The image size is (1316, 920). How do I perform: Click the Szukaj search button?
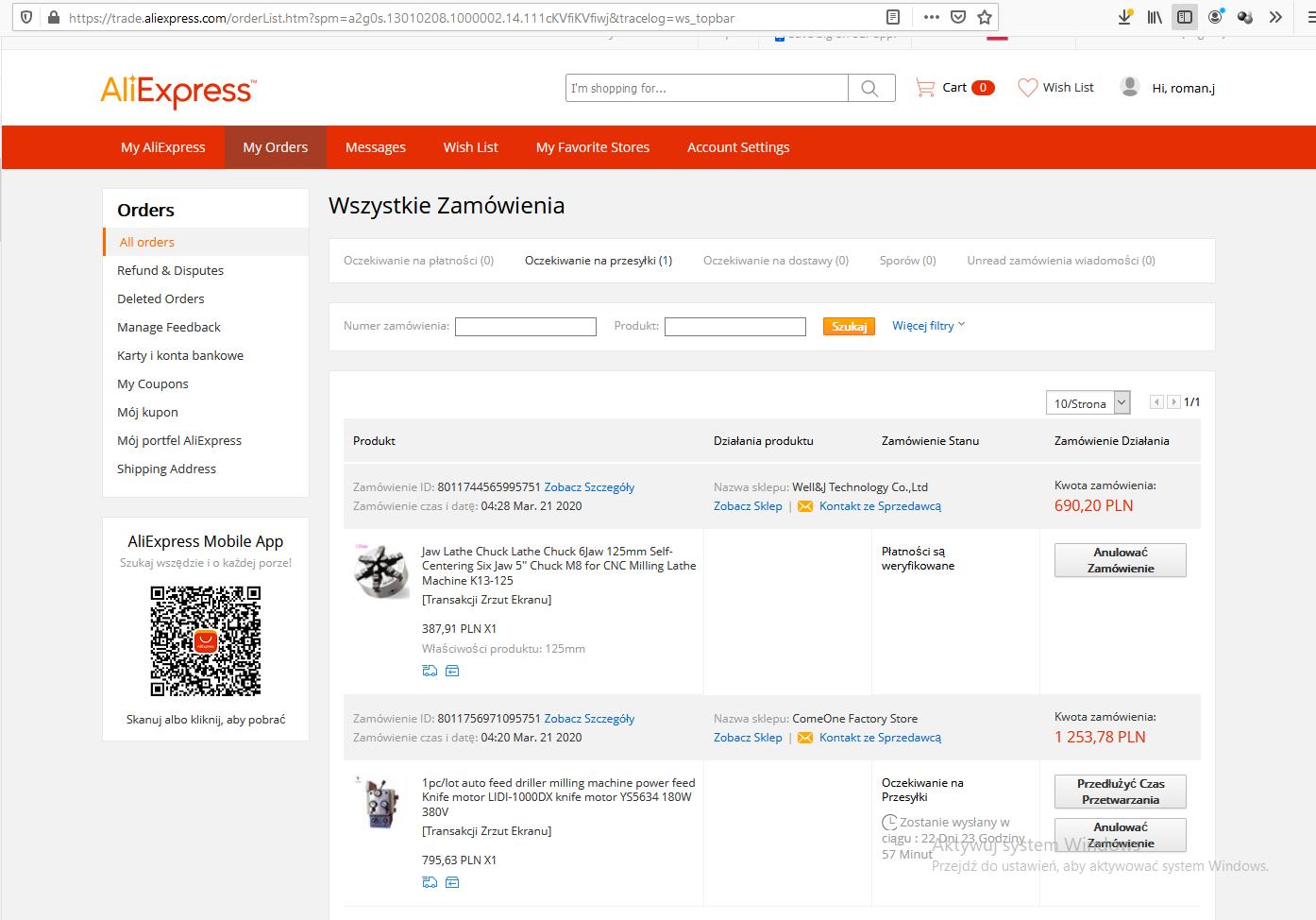coord(849,326)
